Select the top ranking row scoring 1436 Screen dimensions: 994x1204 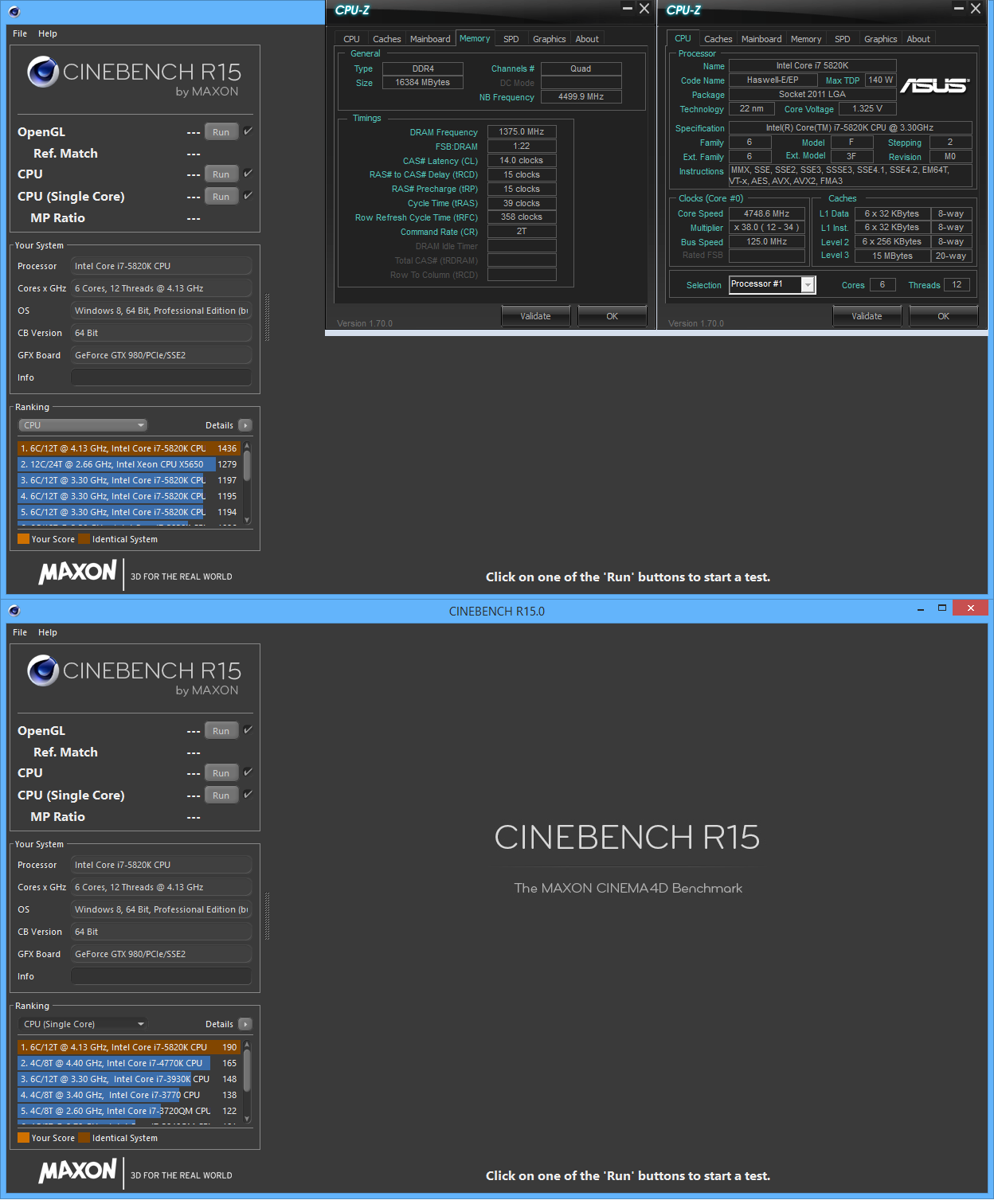[129, 448]
